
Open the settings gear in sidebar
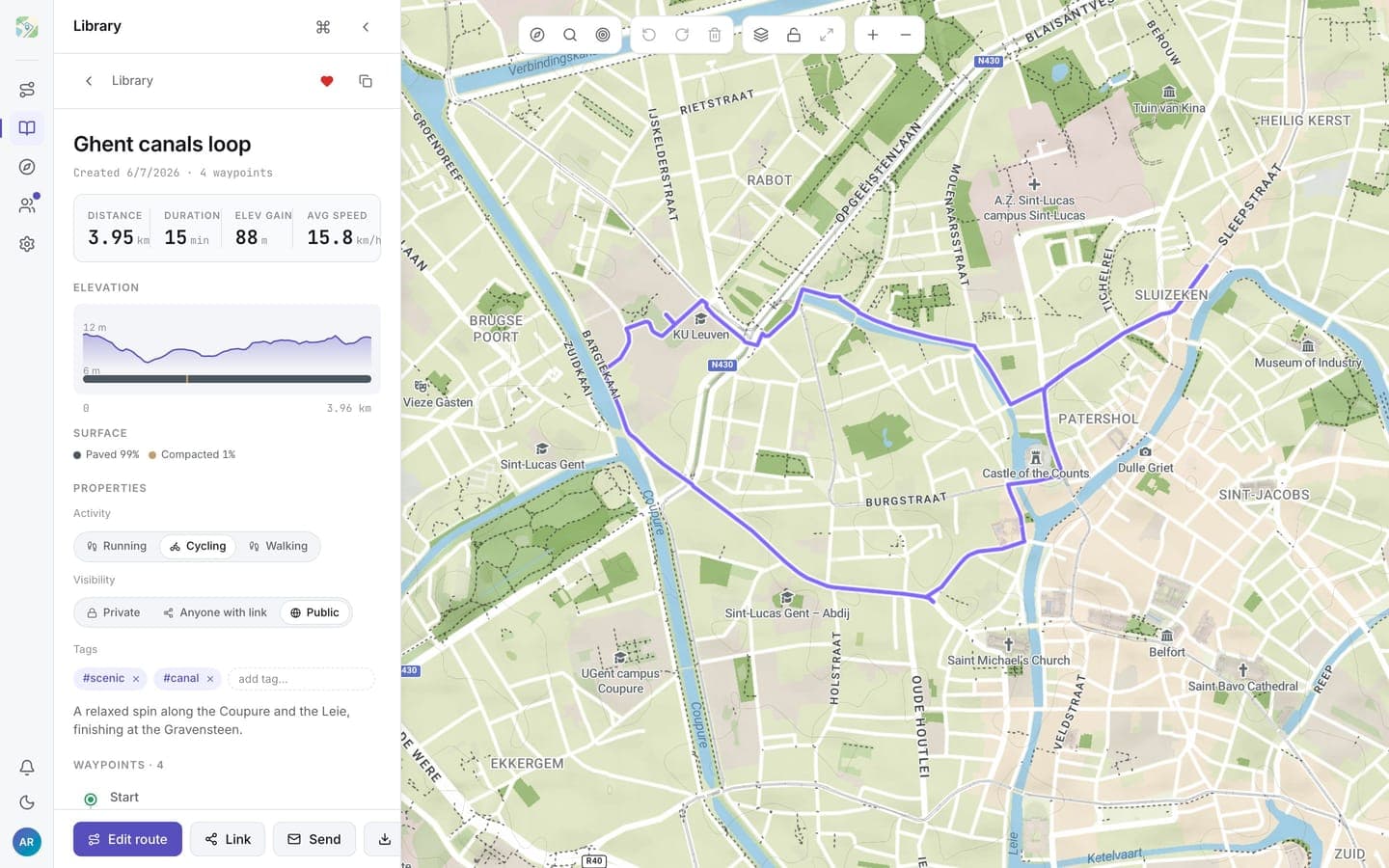point(27,244)
